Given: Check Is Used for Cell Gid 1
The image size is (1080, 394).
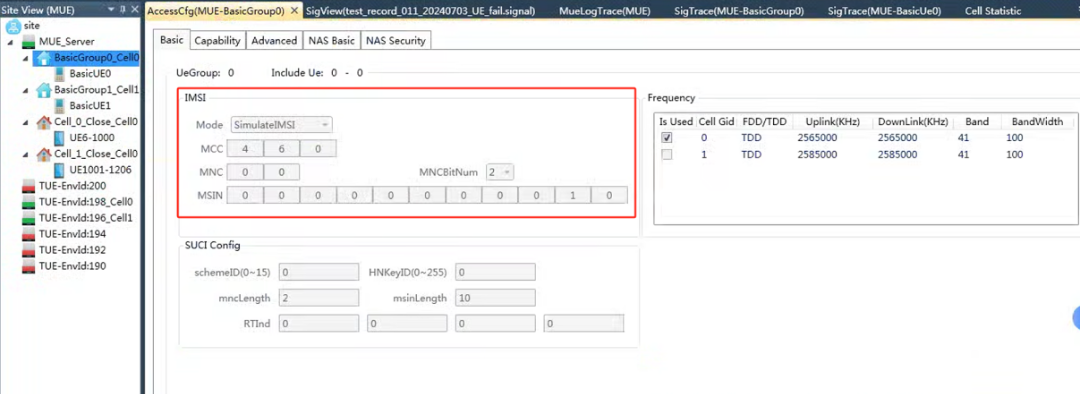Looking at the screenshot, I should (666, 155).
